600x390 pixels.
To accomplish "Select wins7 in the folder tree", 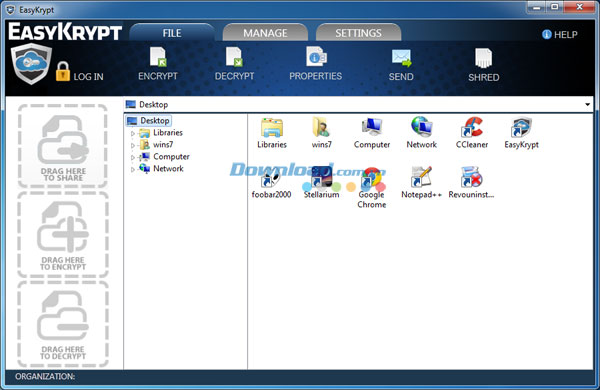I will coord(156,145).
